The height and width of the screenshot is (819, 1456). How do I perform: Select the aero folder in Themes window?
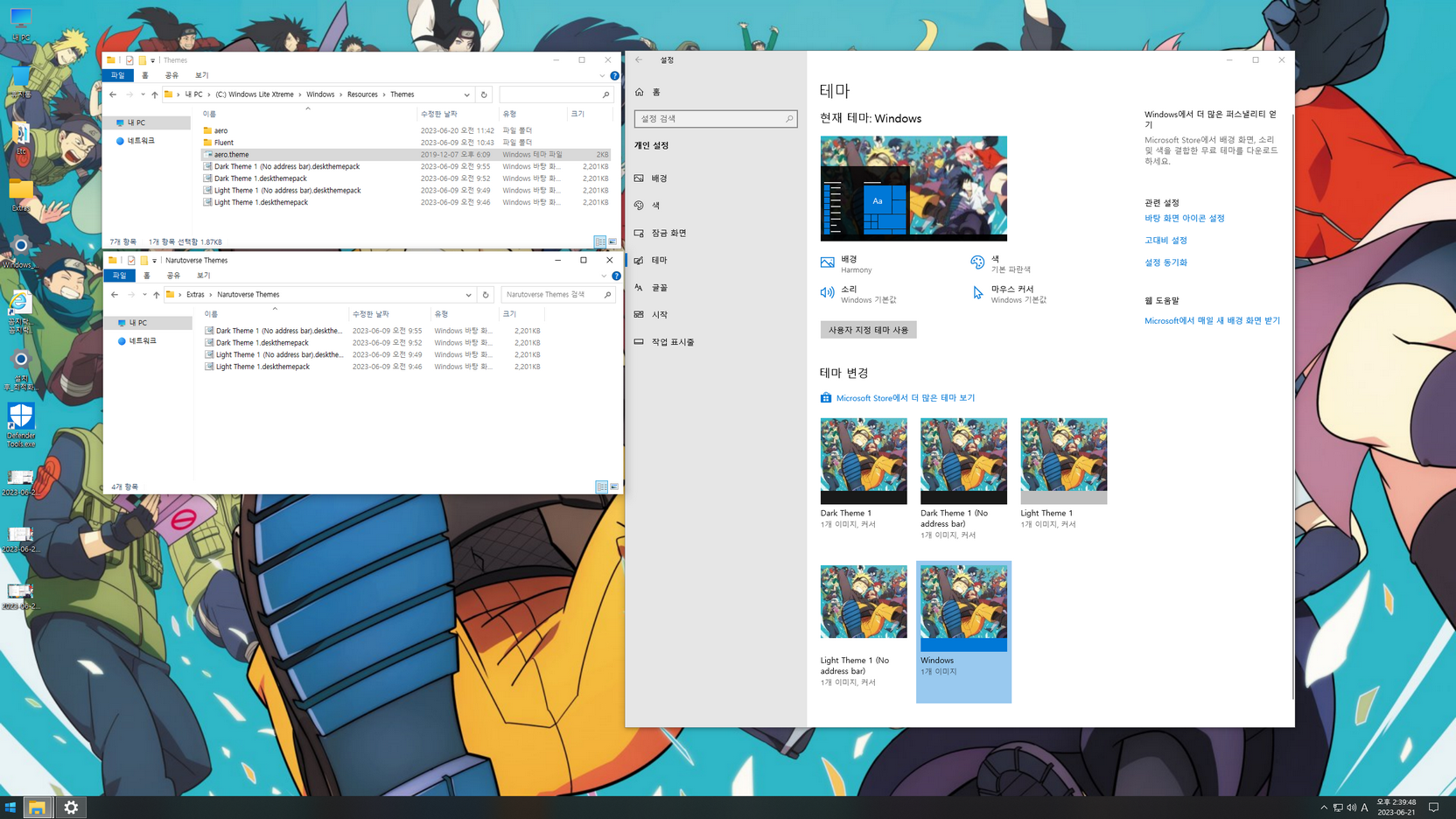[x=221, y=130]
